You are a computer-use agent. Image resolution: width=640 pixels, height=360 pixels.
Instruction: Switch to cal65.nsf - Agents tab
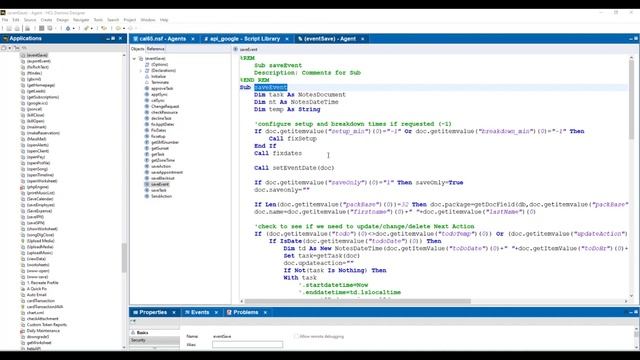coord(162,39)
